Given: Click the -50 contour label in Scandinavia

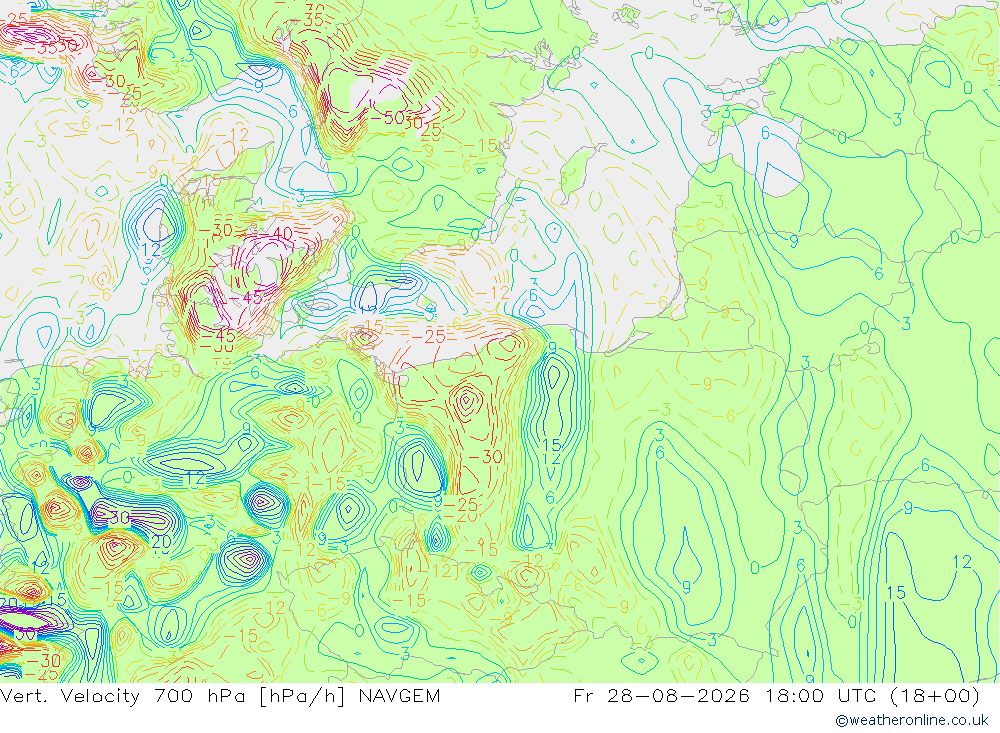Looking at the screenshot, I should 387,117.
